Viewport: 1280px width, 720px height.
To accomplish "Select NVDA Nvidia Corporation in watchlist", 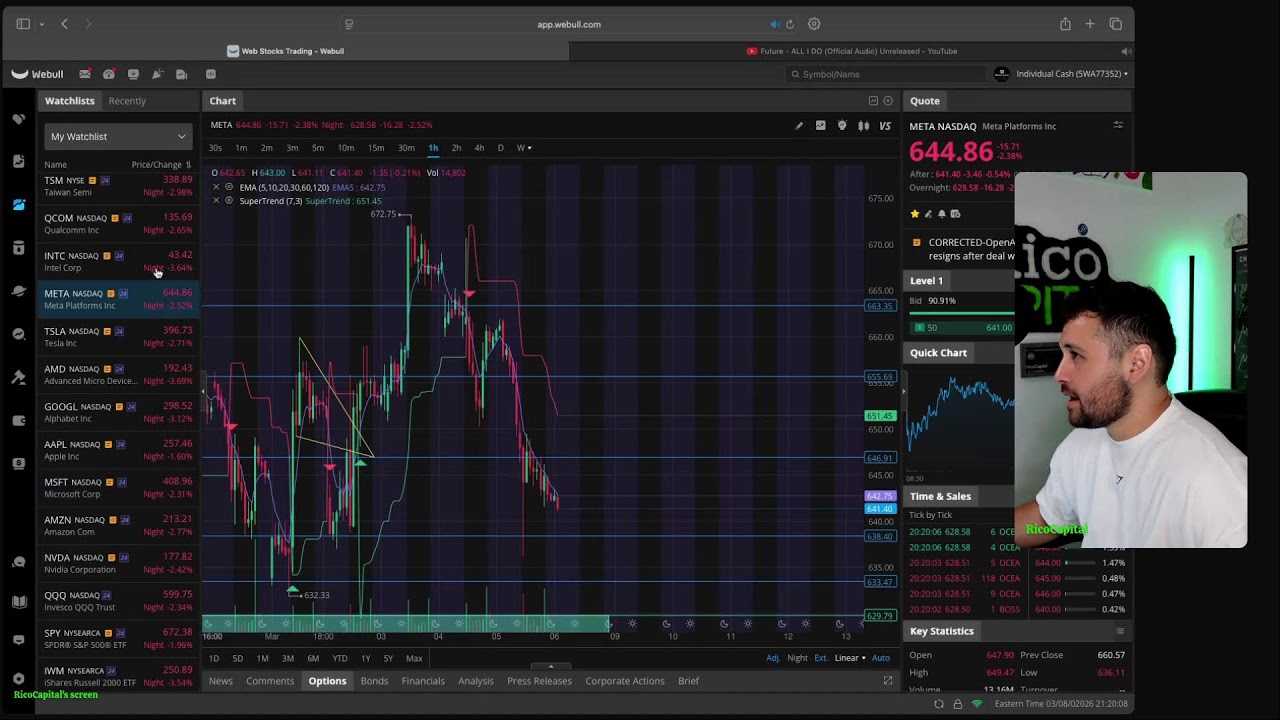I will point(118,563).
